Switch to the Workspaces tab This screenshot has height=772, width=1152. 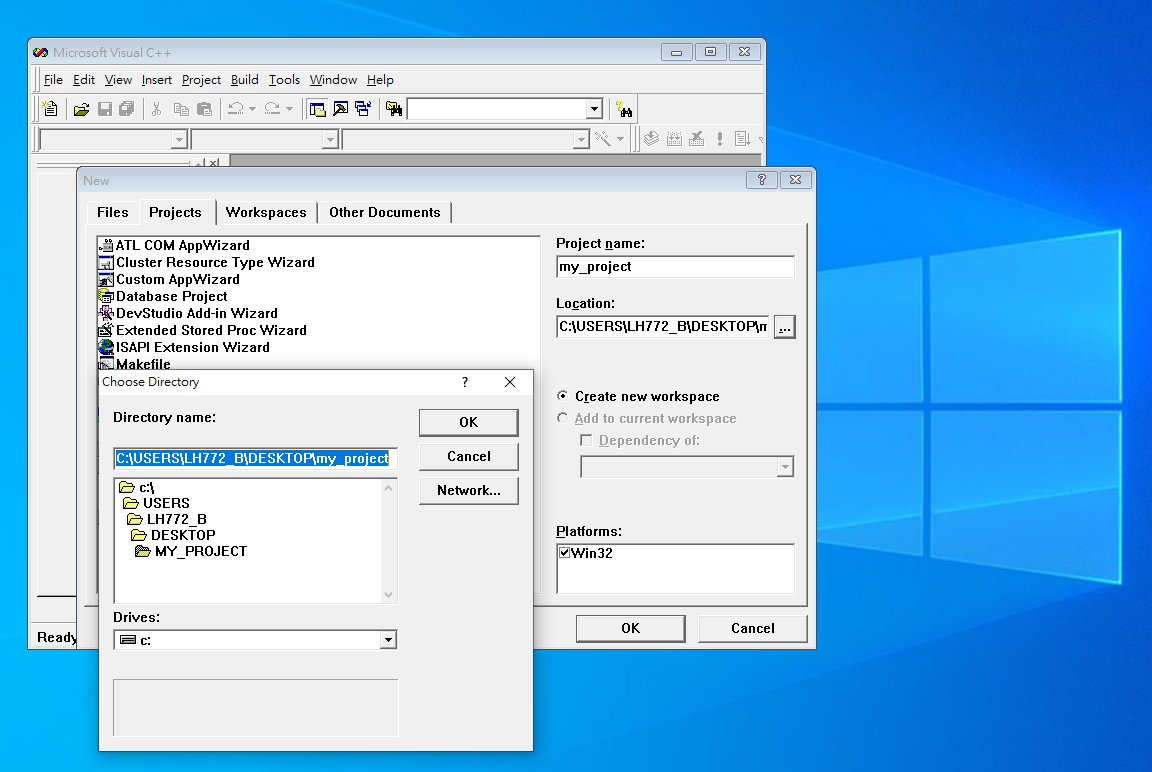tap(266, 212)
